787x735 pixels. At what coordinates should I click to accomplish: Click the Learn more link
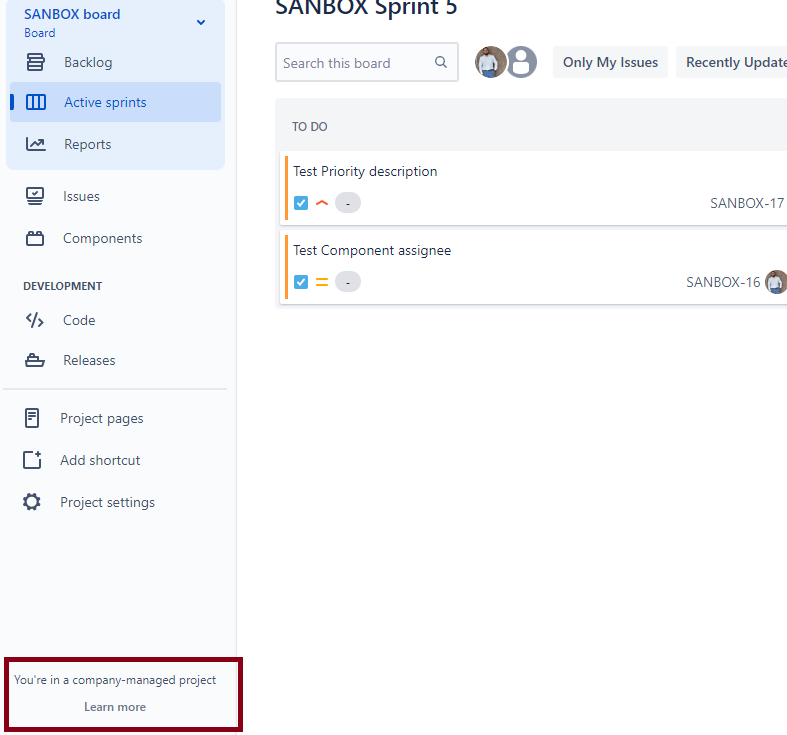[115, 706]
